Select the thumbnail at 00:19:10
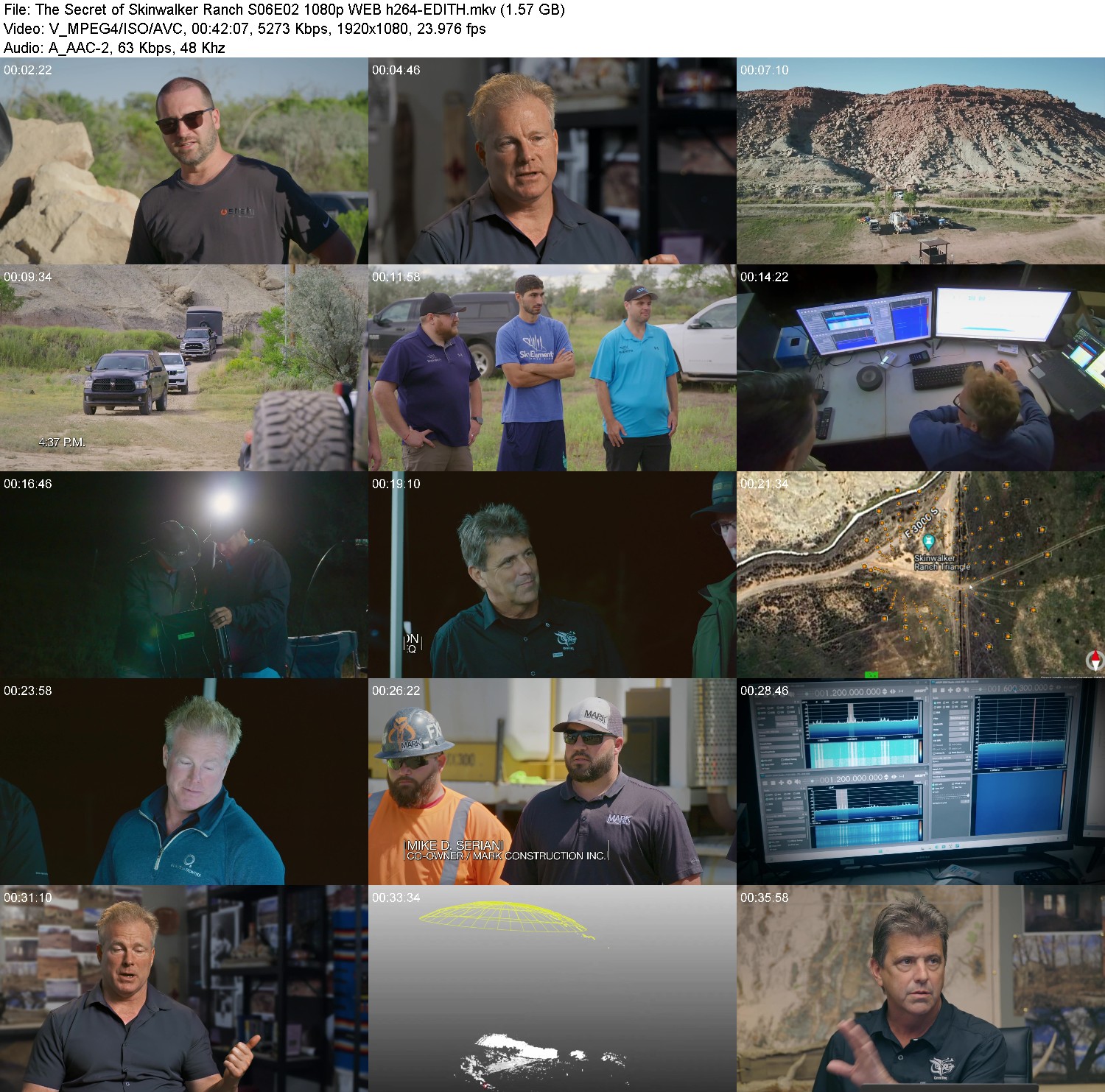1105x1092 pixels. pyautogui.click(x=552, y=575)
